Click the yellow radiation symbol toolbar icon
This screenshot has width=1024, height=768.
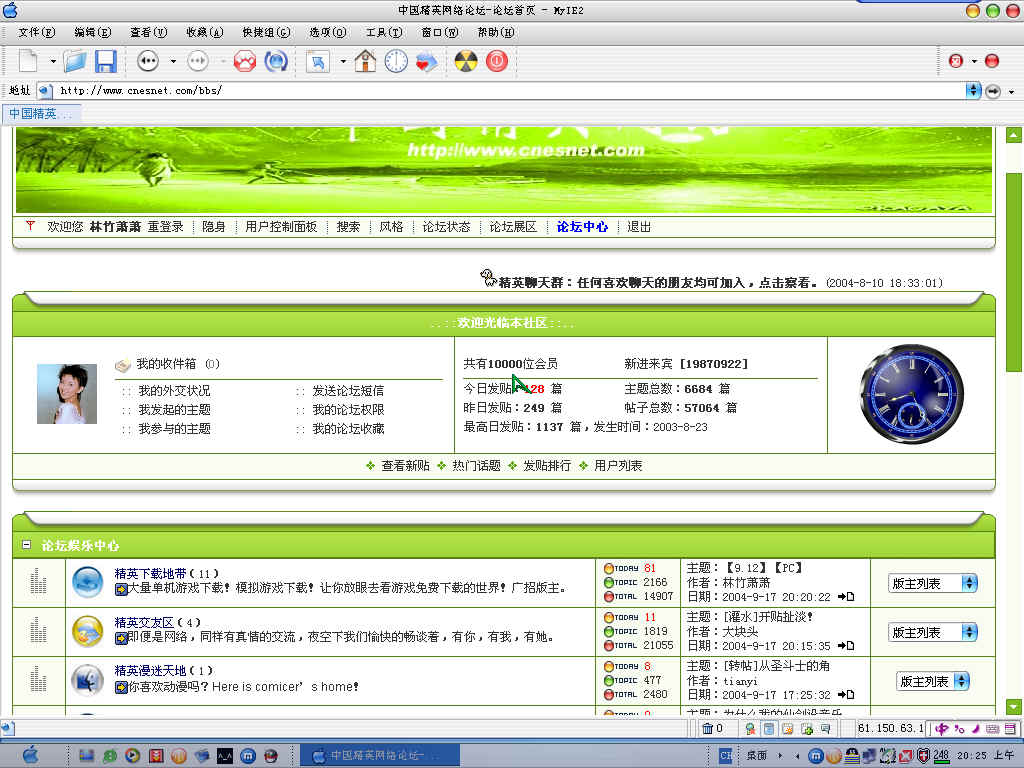(466, 61)
